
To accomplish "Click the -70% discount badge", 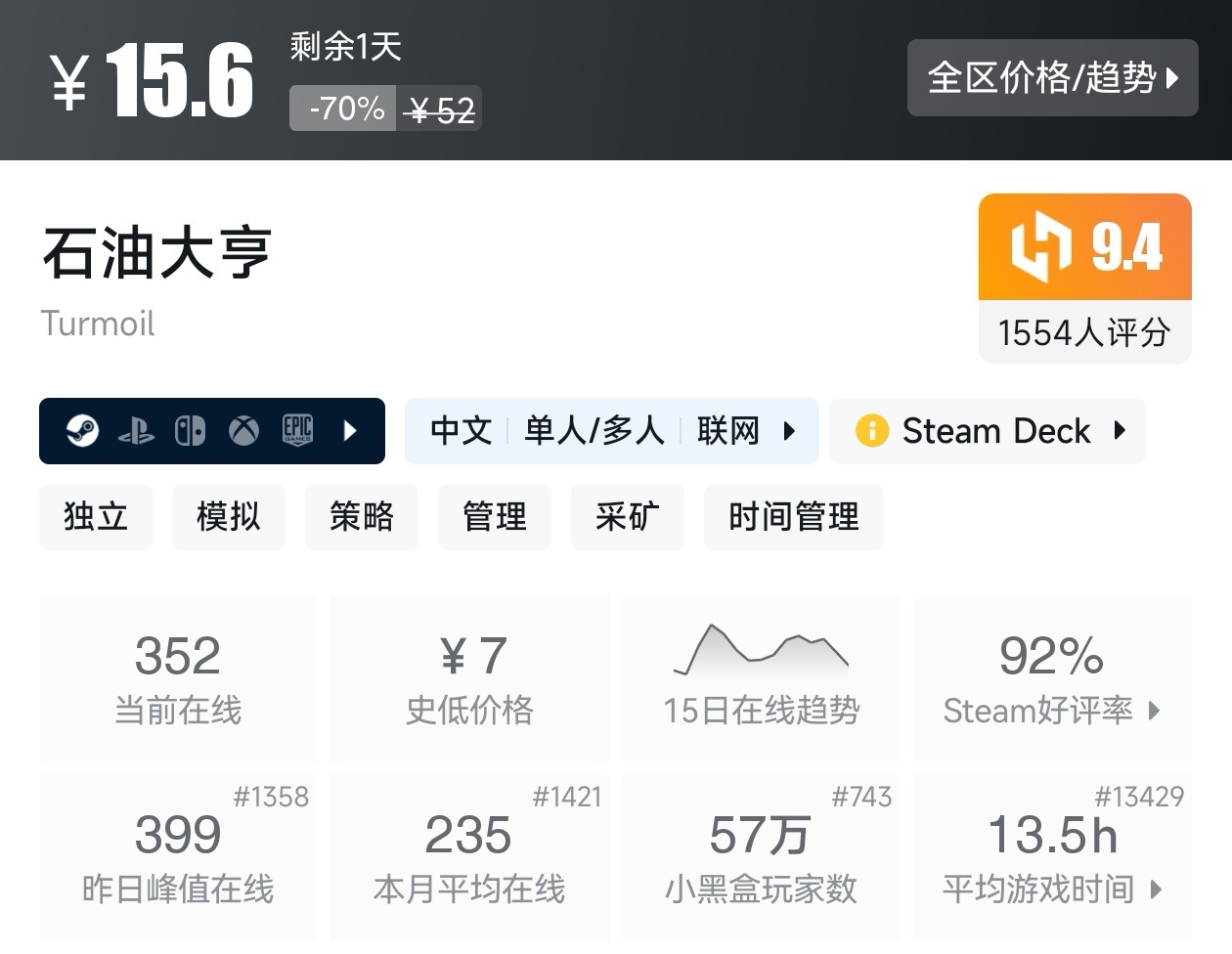I will pyautogui.click(x=341, y=108).
